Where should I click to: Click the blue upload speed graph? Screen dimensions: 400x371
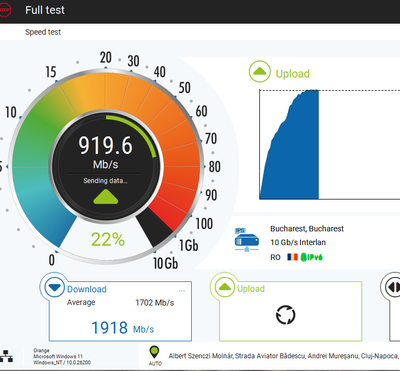pyautogui.click(x=289, y=145)
